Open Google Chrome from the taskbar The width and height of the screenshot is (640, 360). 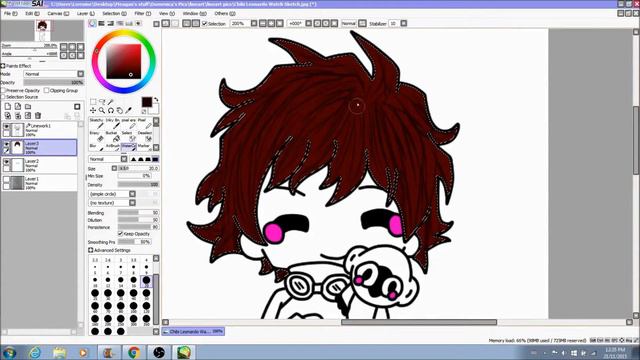[133, 352]
